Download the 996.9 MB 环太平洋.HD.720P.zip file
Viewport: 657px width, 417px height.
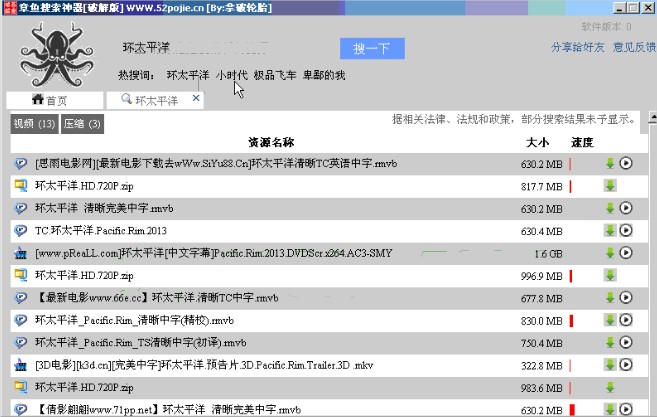(610, 275)
